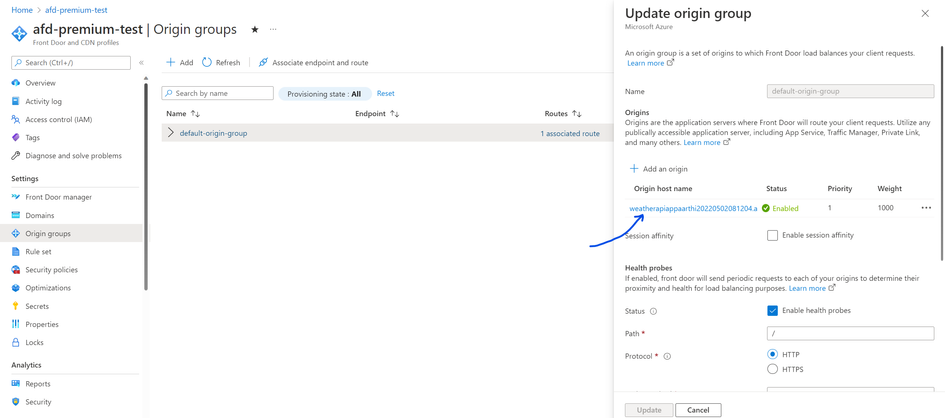
Task: Open the origin row ellipsis menu
Action: click(x=926, y=208)
